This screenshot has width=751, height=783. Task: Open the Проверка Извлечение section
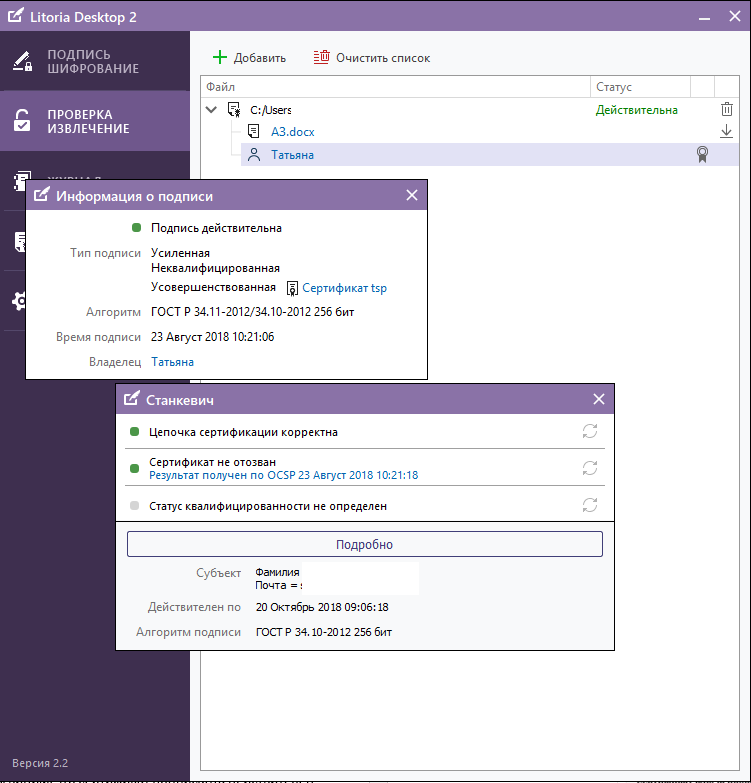coord(95,121)
